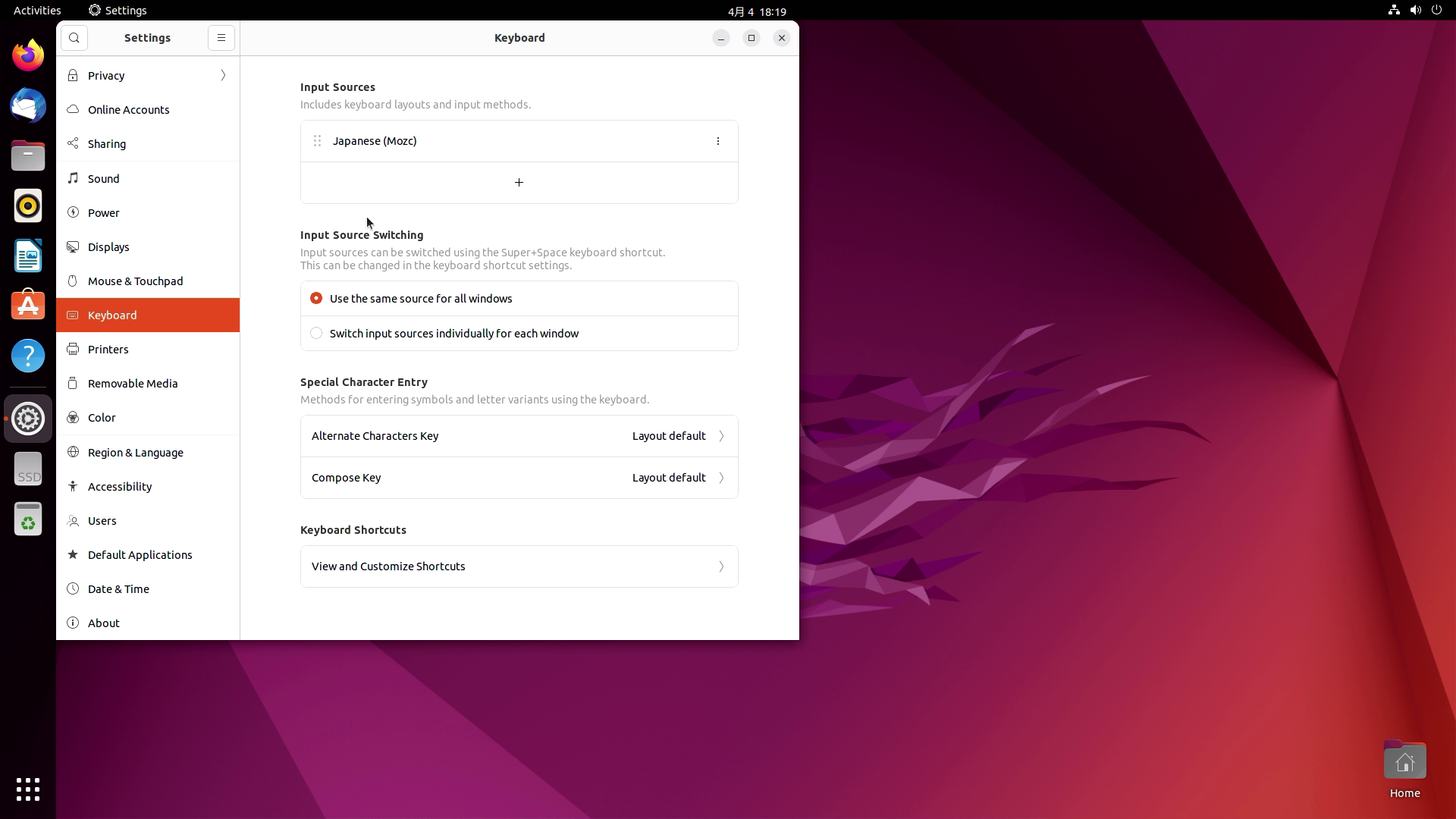Open the Home folder on the desktop
The image size is (1456, 819).
coord(1404,761)
